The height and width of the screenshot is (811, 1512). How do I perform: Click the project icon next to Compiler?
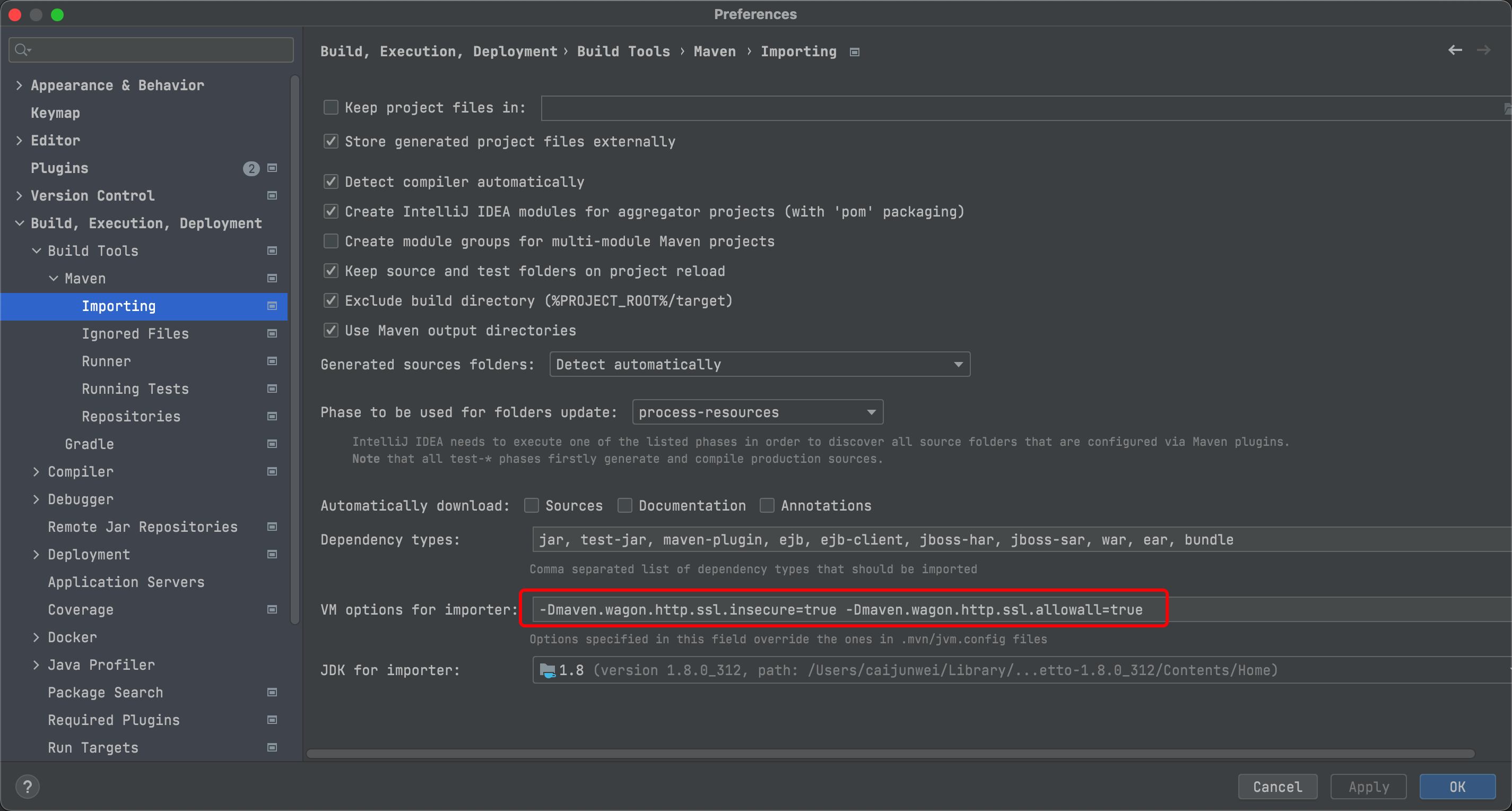(x=272, y=471)
